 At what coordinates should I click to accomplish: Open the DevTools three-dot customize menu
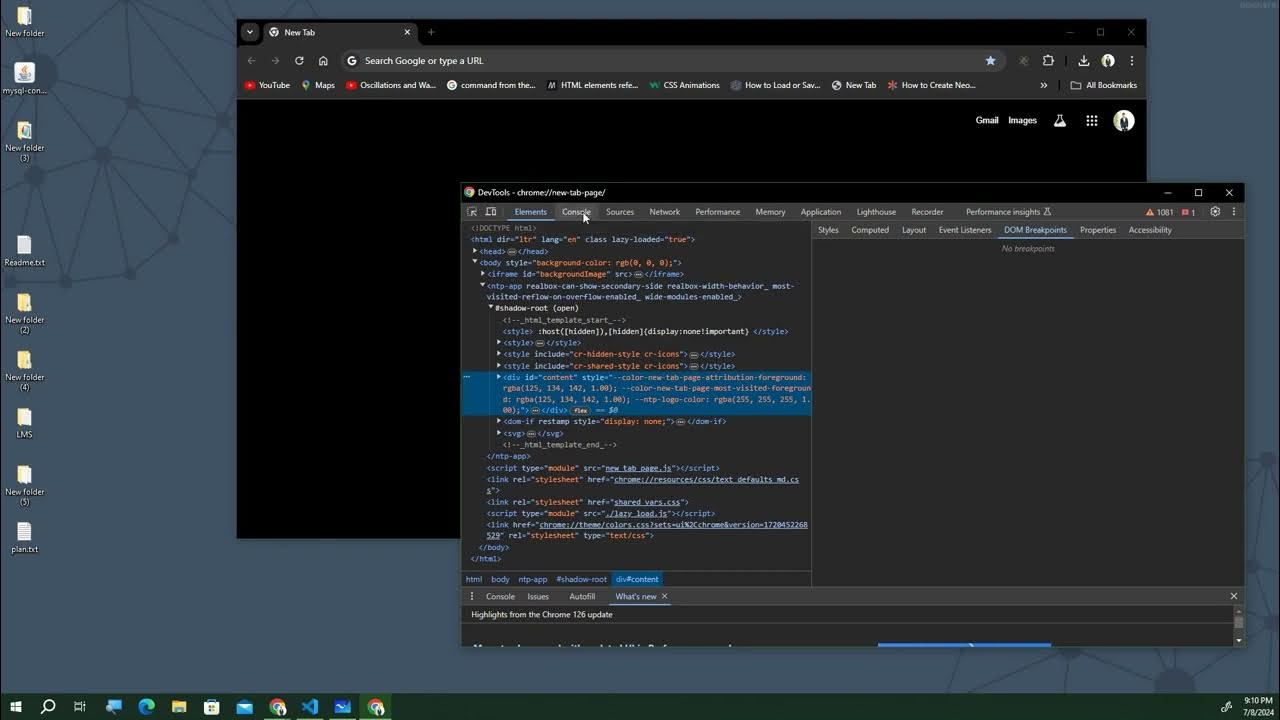1234,212
